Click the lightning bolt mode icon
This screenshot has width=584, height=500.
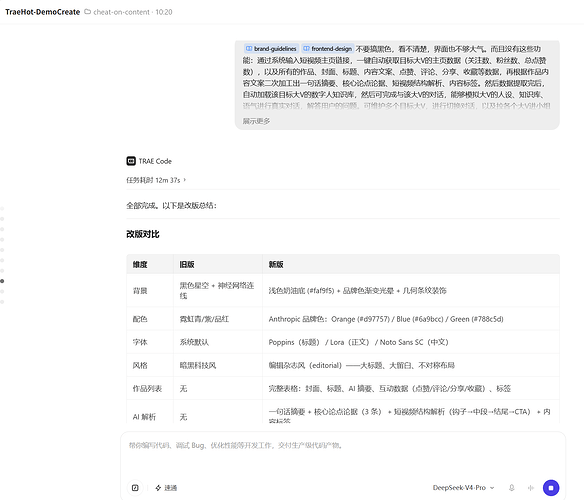(158, 488)
